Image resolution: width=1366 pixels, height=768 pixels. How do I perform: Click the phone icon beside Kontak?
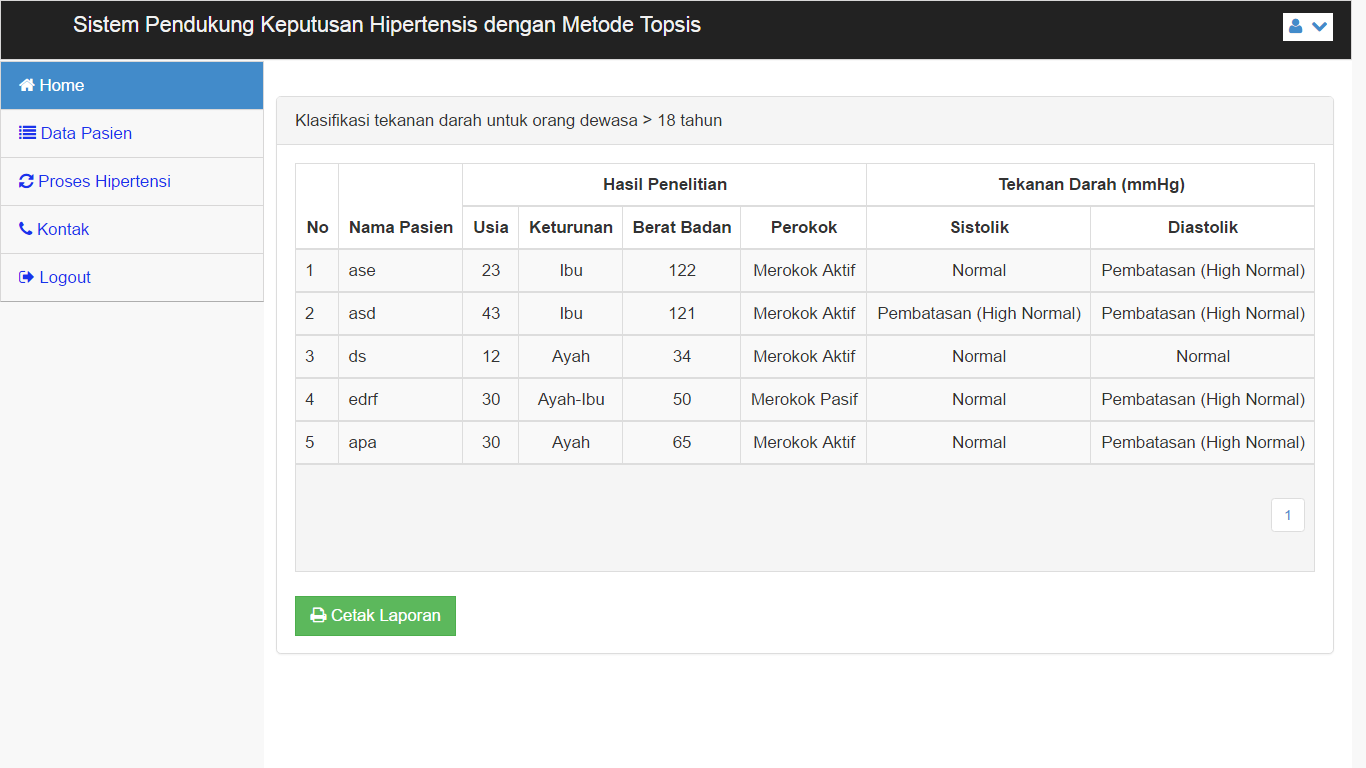[26, 229]
